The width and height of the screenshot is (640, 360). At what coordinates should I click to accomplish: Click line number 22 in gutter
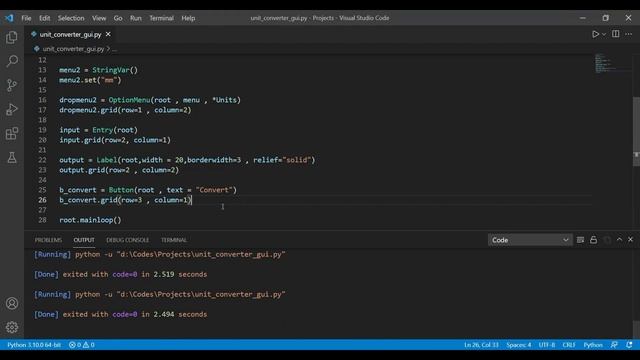42,160
